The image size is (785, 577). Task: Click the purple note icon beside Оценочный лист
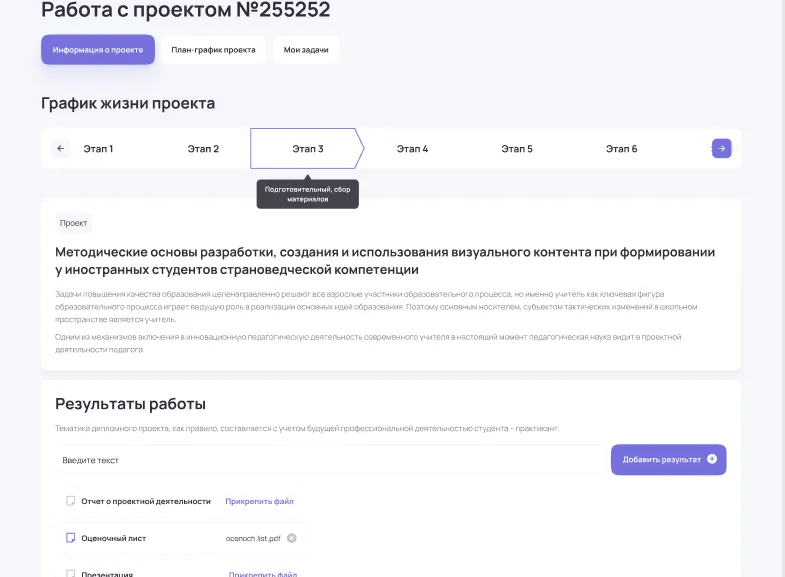tap(71, 538)
